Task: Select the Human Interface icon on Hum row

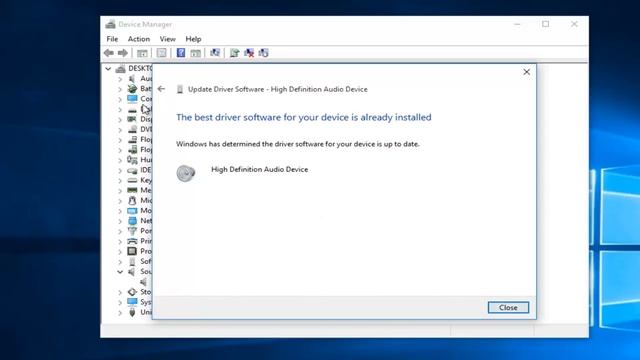Action: tap(132, 160)
